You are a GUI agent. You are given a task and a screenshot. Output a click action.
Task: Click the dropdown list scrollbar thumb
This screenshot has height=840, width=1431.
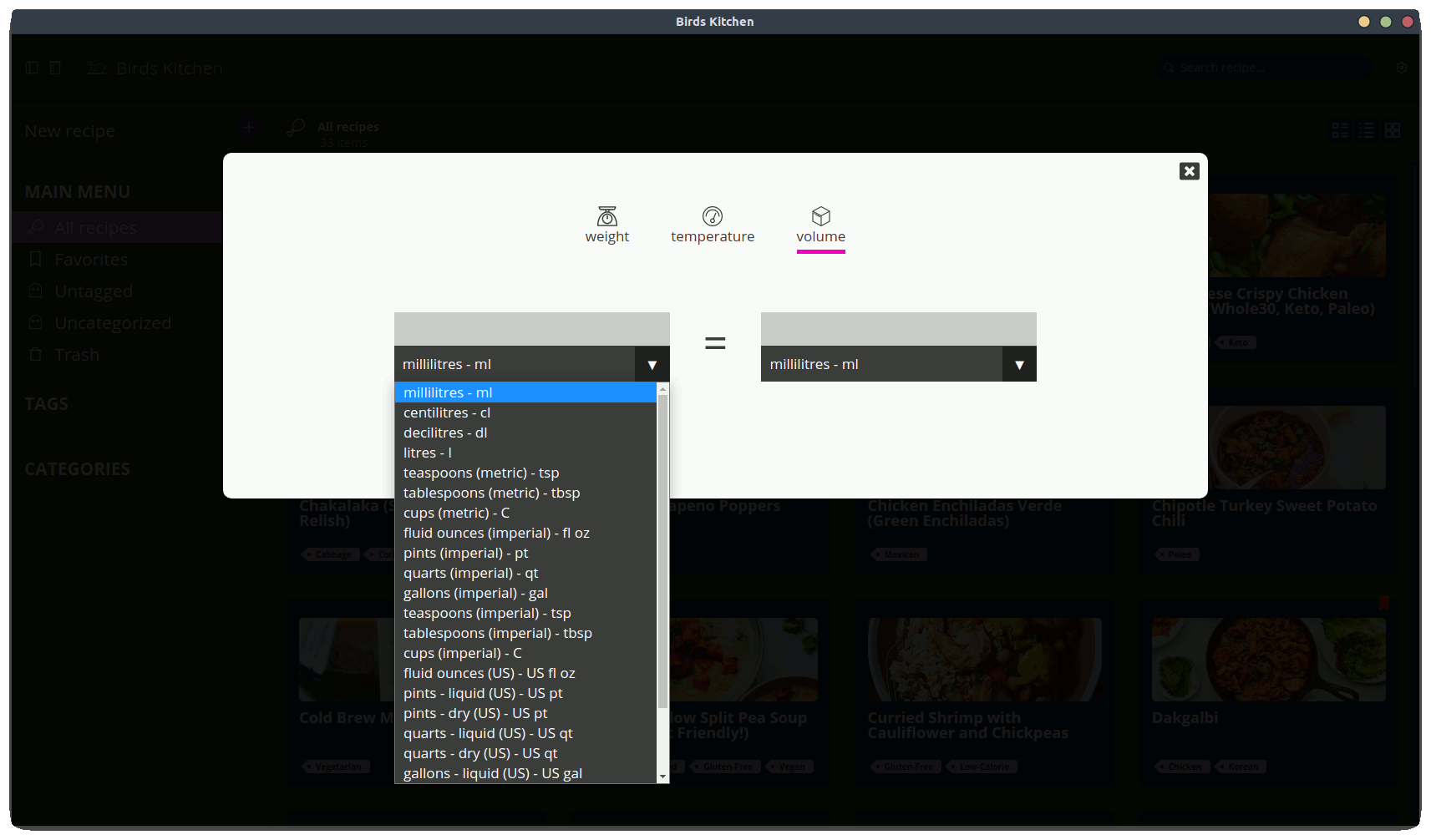coord(662,551)
